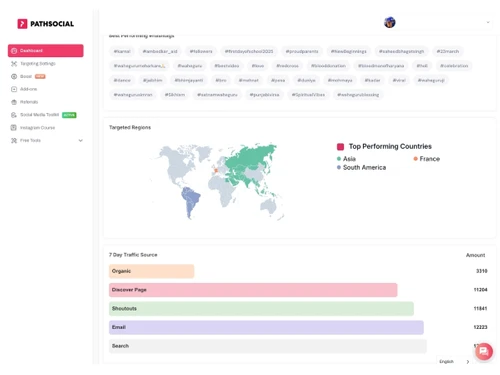
Task: Select the #NewBeginnings hashtag chip
Action: pos(349,51)
